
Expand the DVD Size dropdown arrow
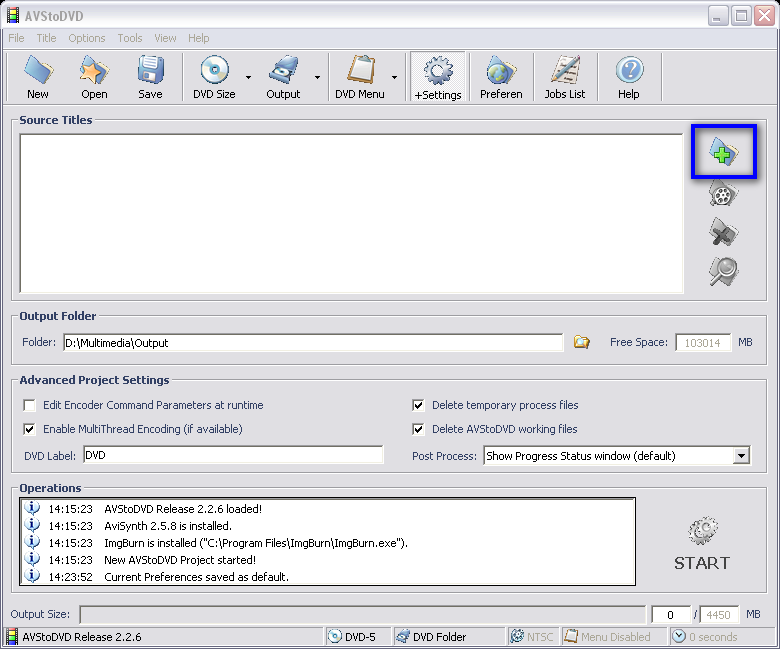(248, 78)
